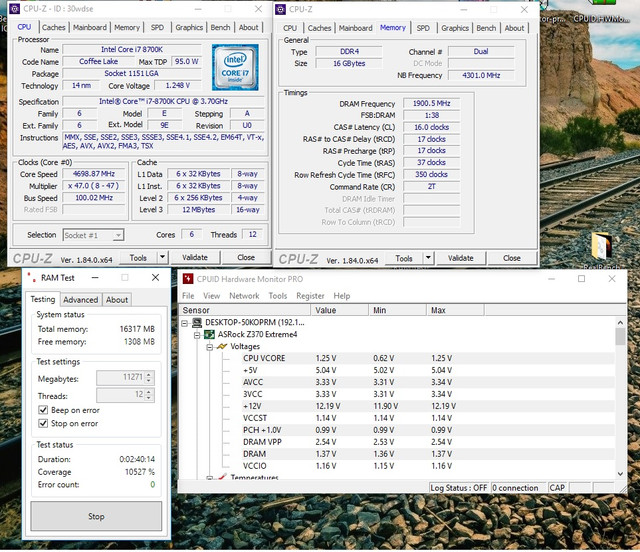640x552 pixels.
Task: Click the Voltages lightning icon
Action: pos(222,346)
